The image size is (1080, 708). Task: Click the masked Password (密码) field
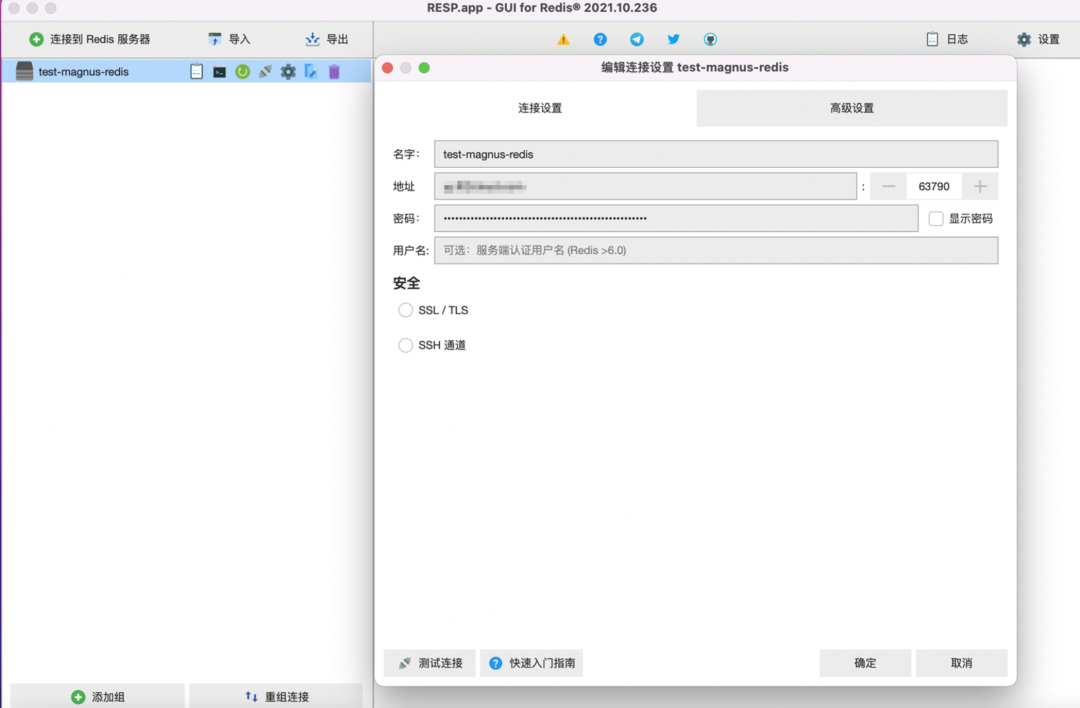click(676, 218)
